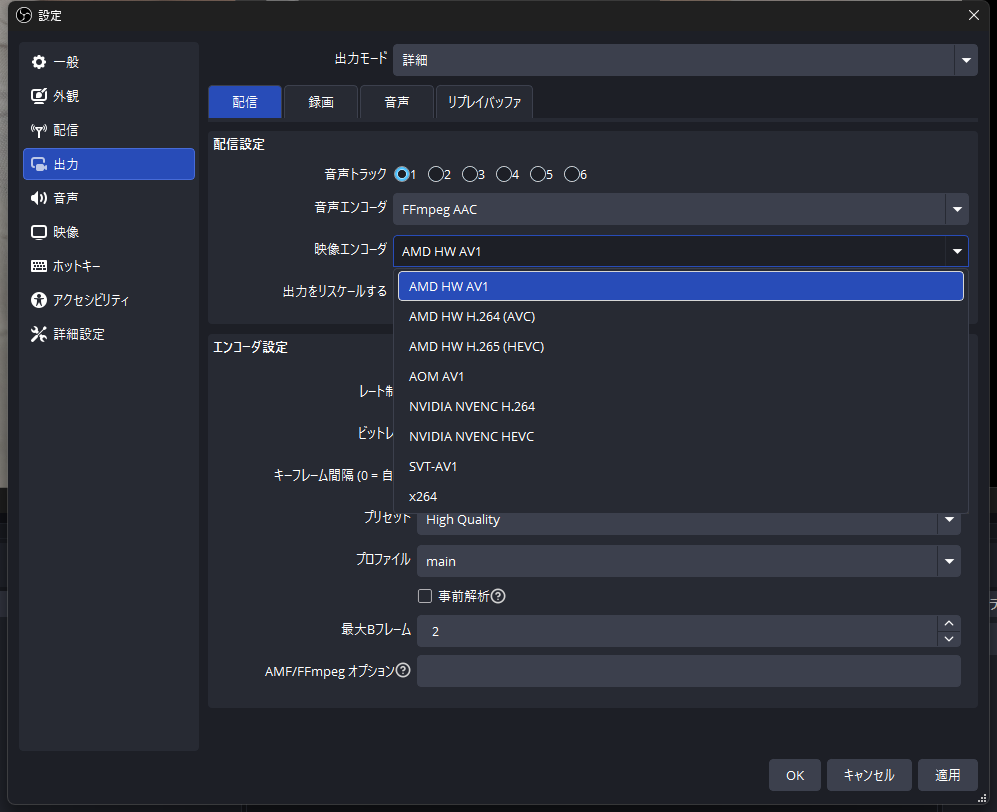
Task: Click the 映像 monitor icon in sidebar
Action: tap(39, 232)
